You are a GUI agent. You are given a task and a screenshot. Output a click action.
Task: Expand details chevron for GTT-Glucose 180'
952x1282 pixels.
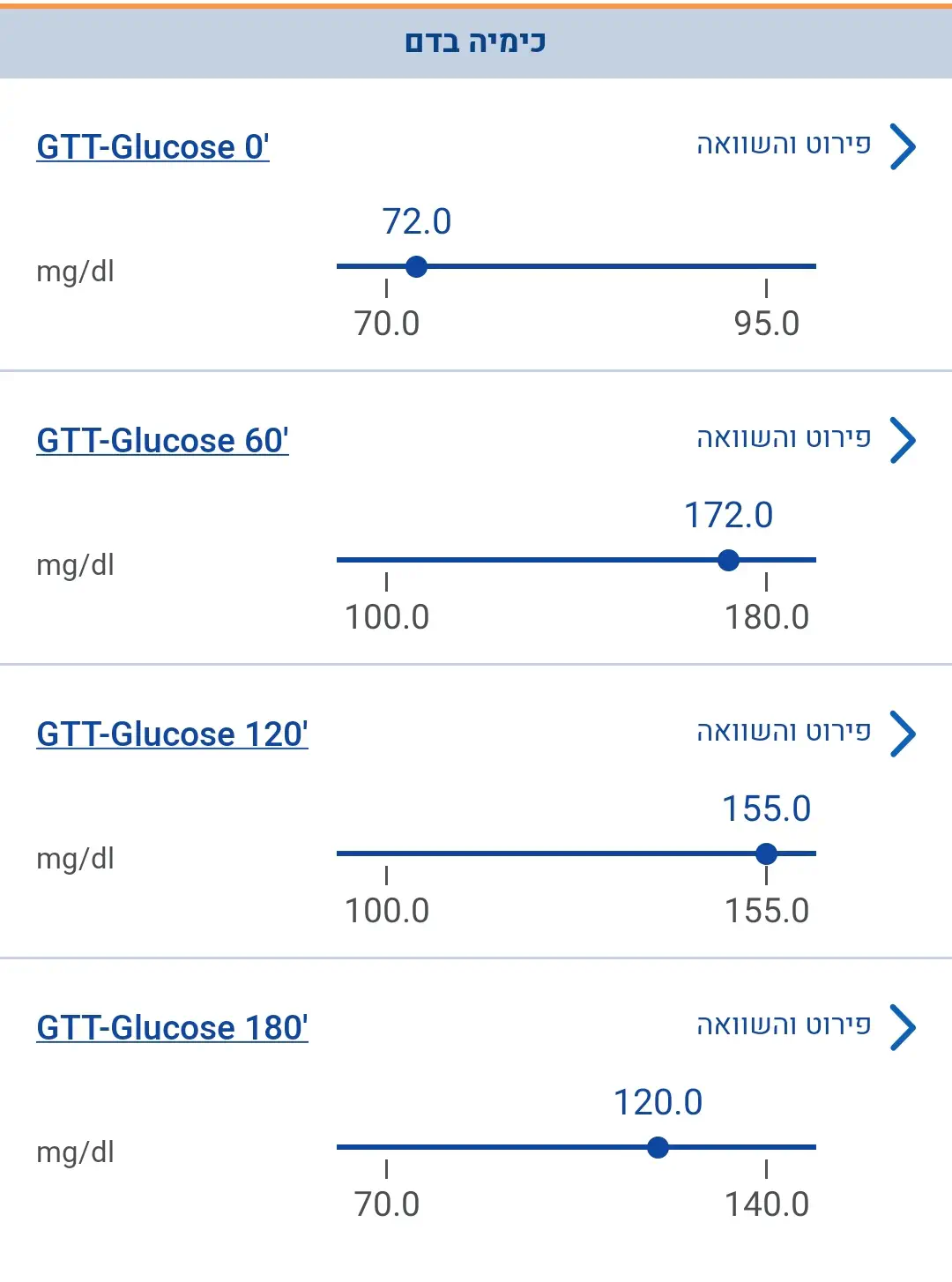[x=903, y=1027]
